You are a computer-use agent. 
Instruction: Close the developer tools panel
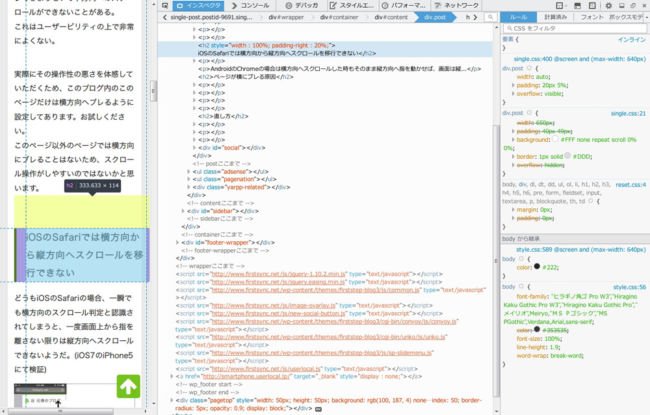pos(645,5)
